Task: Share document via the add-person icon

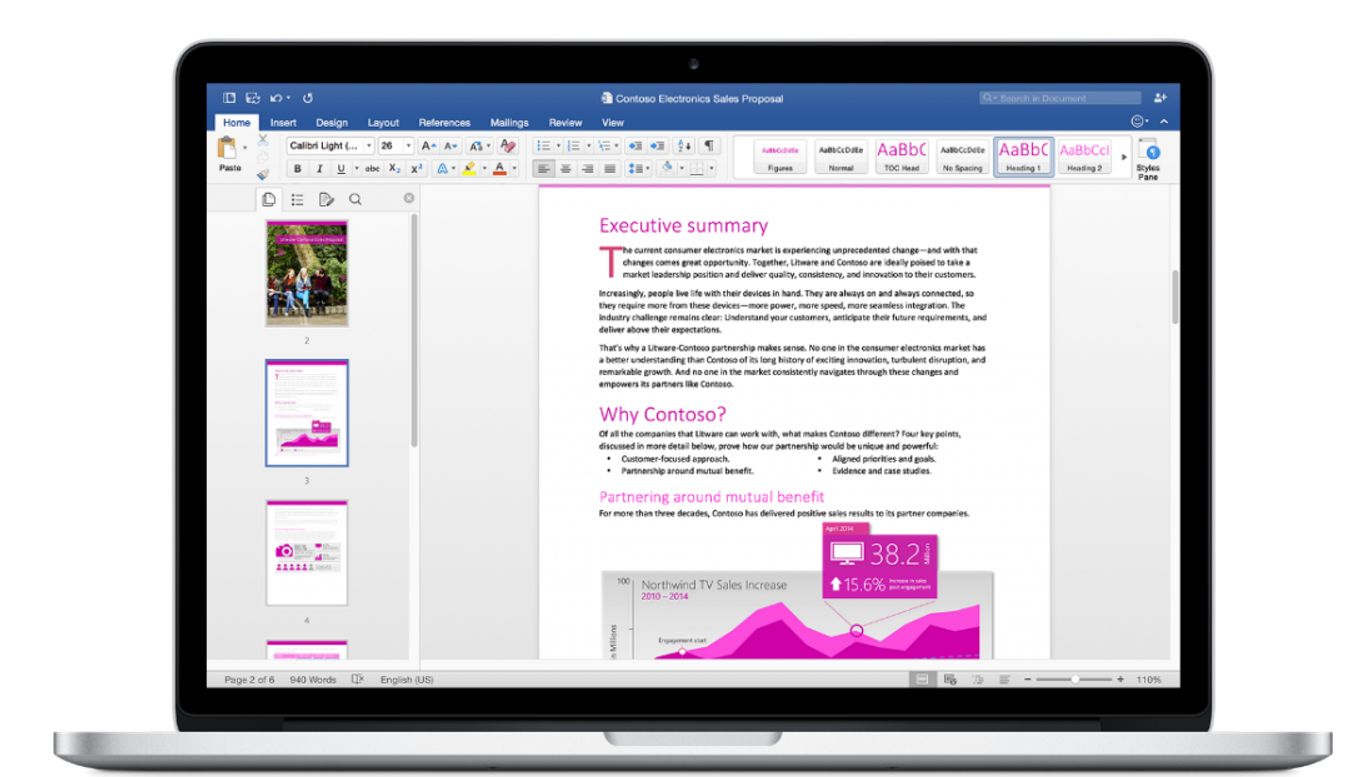Action: pyautogui.click(x=1160, y=98)
